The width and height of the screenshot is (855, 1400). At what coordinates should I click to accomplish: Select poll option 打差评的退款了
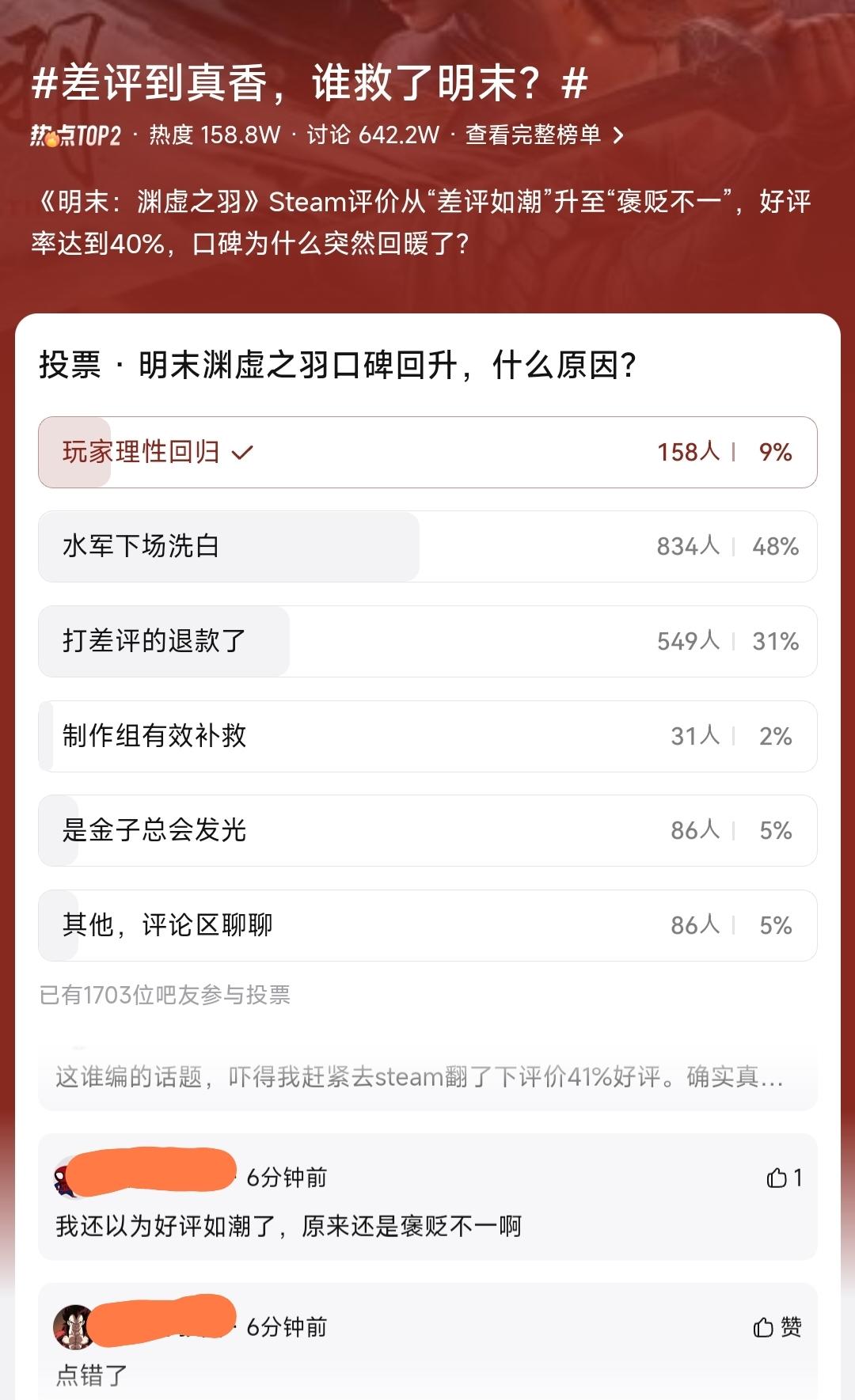(x=427, y=641)
